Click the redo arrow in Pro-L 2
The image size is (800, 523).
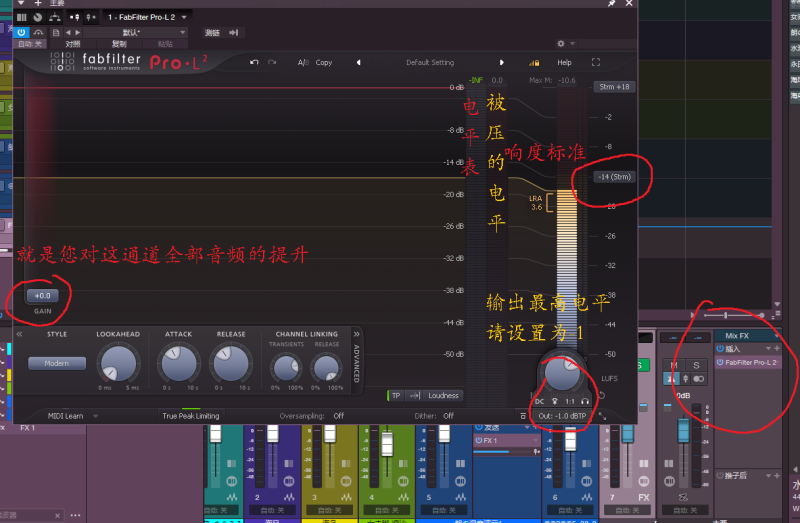pyautogui.click(x=272, y=62)
